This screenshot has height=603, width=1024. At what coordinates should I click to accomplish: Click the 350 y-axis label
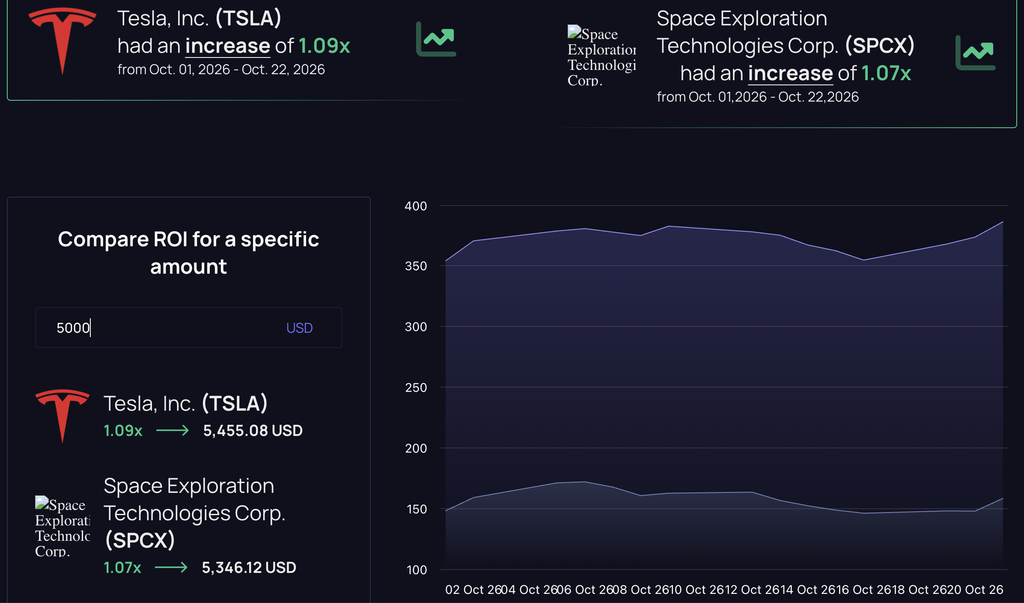416,266
